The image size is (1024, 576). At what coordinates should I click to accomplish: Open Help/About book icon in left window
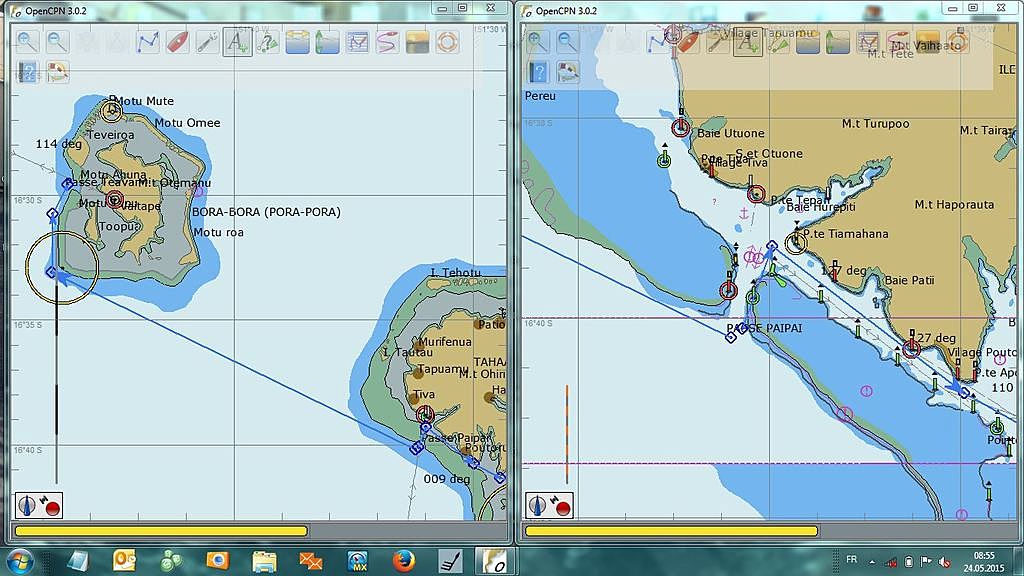coord(27,72)
